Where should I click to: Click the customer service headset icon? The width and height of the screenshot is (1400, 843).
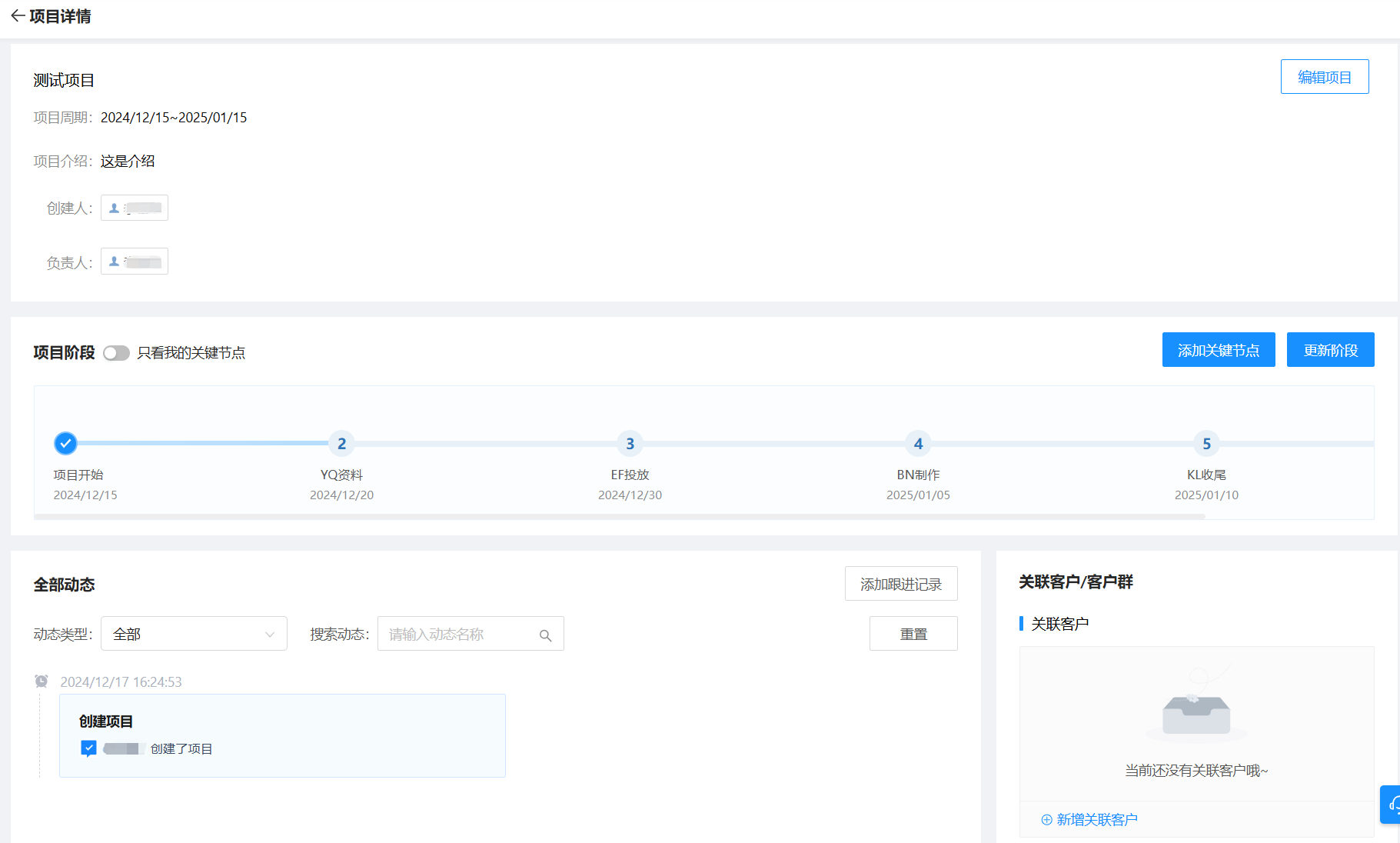1392,805
